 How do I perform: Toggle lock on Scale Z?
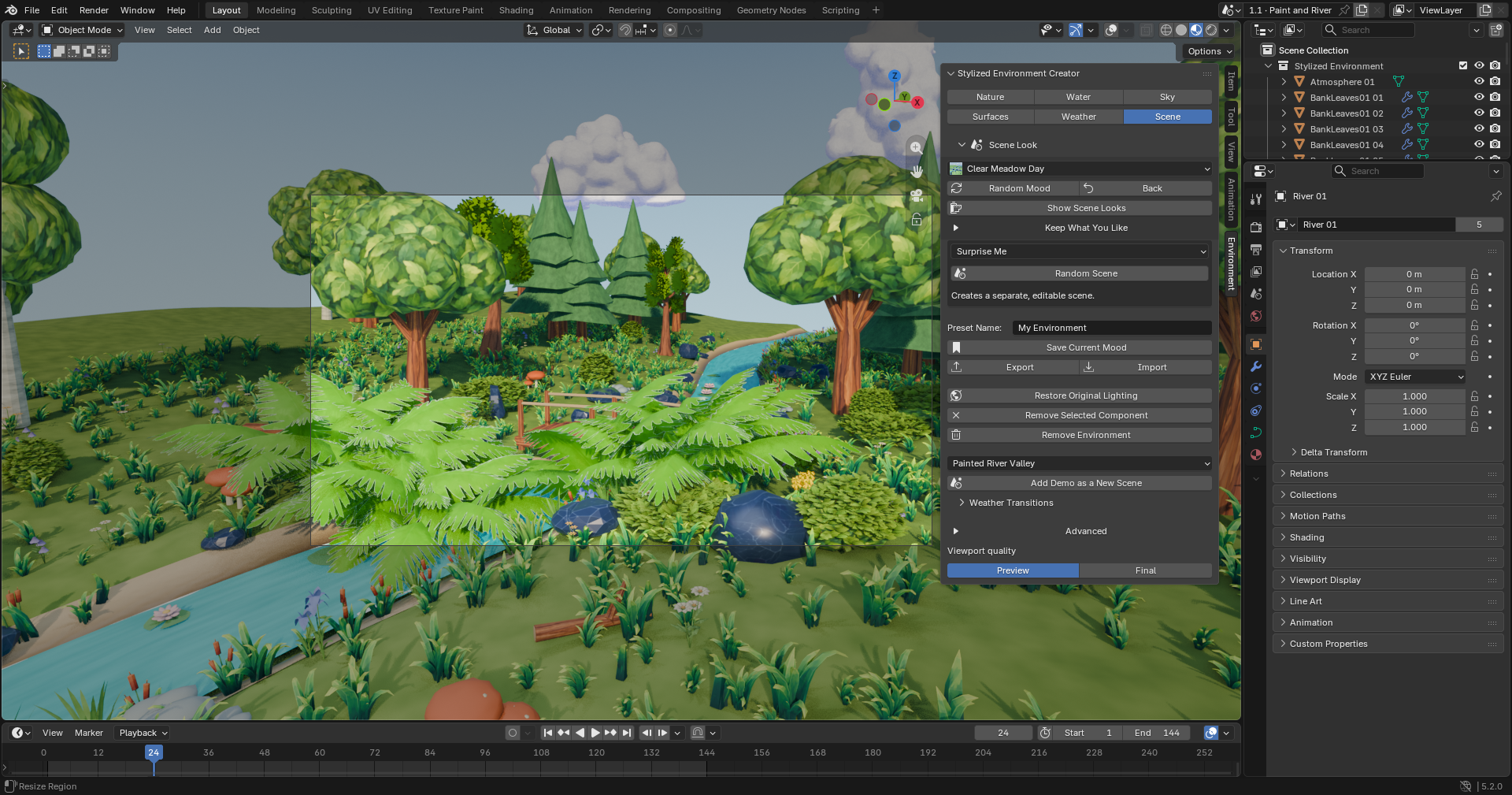tap(1474, 427)
